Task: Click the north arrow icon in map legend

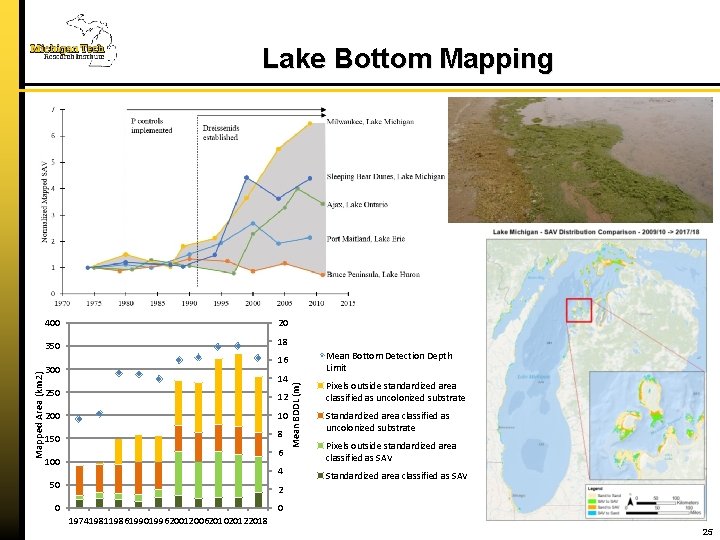Action: tap(630, 502)
